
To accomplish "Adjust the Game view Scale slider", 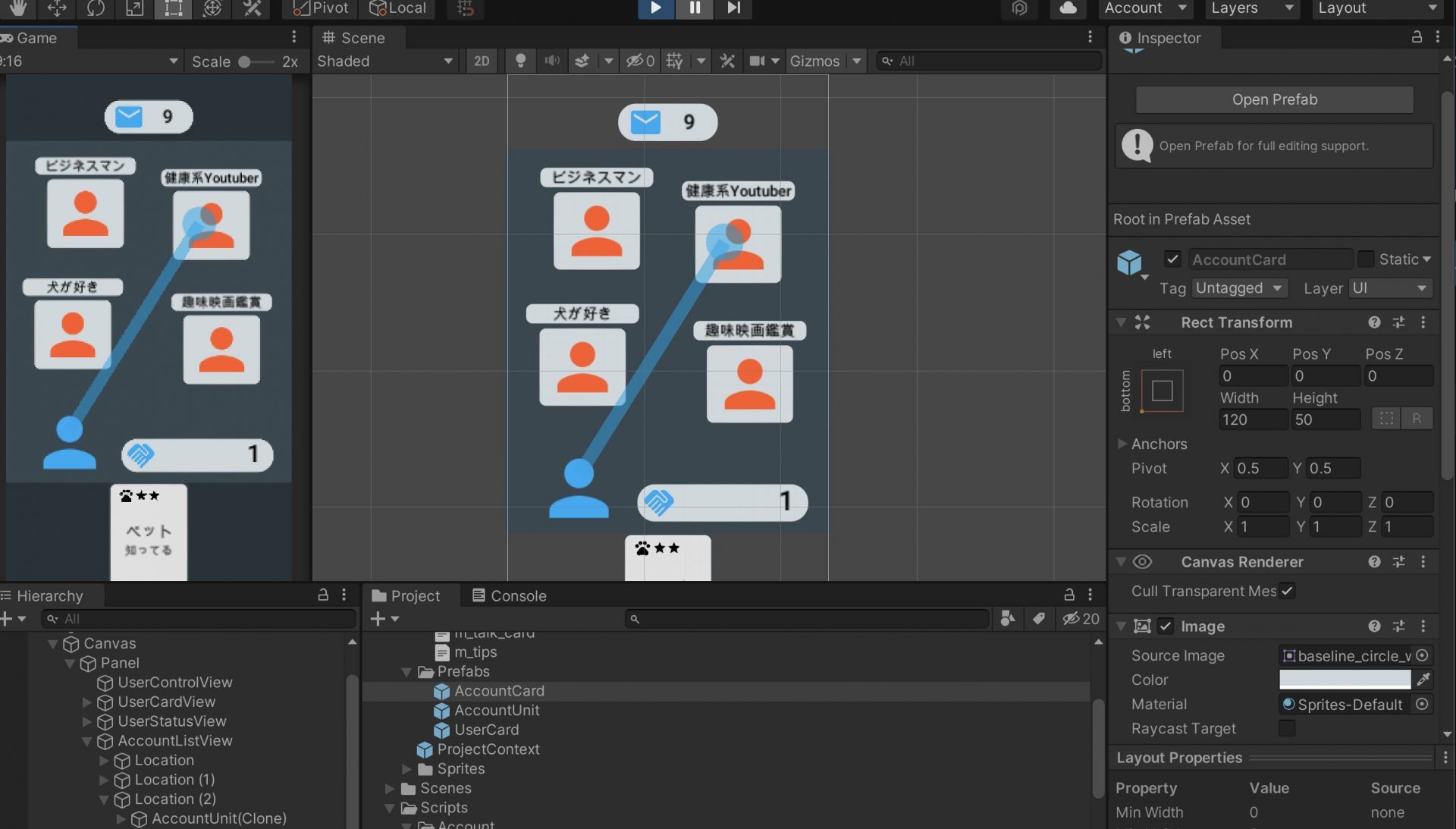I will tap(256, 62).
